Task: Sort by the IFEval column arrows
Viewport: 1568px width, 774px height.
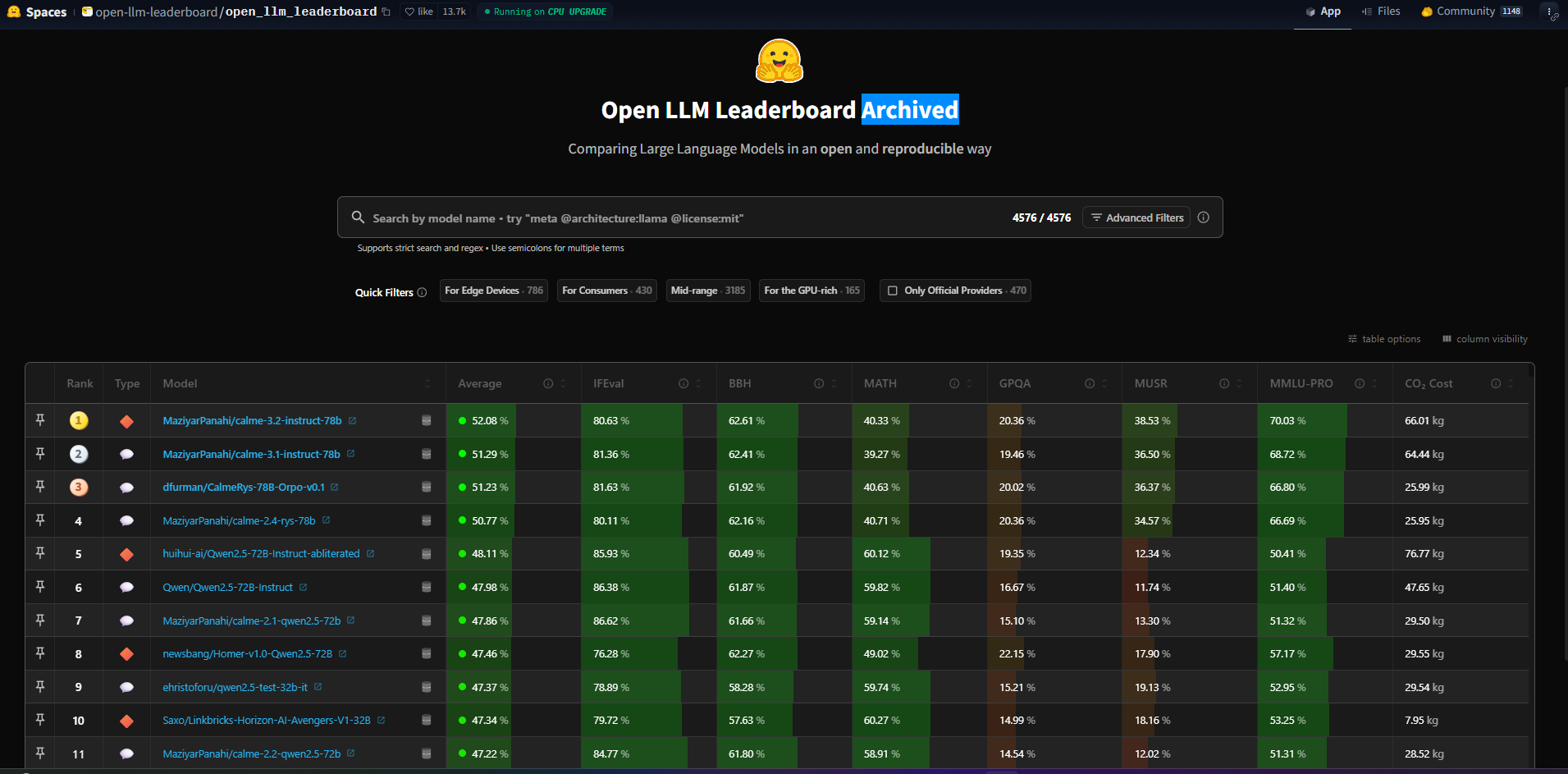Action: pos(698,383)
